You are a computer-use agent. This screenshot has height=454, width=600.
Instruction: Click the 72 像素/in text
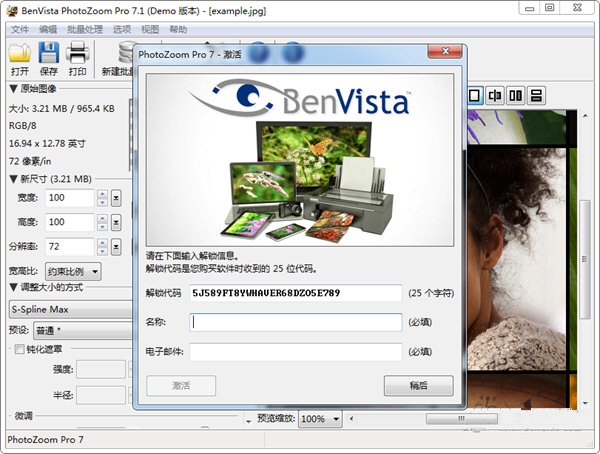[30, 162]
